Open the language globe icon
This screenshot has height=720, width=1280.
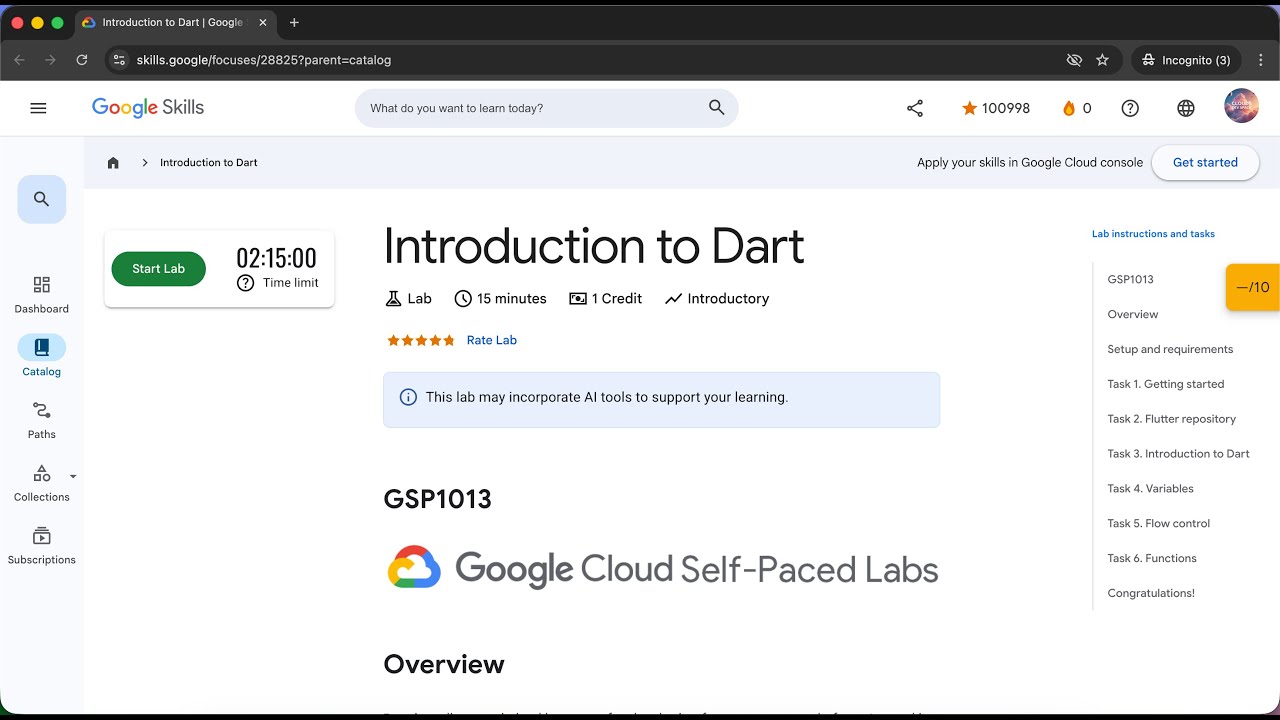(x=1186, y=108)
